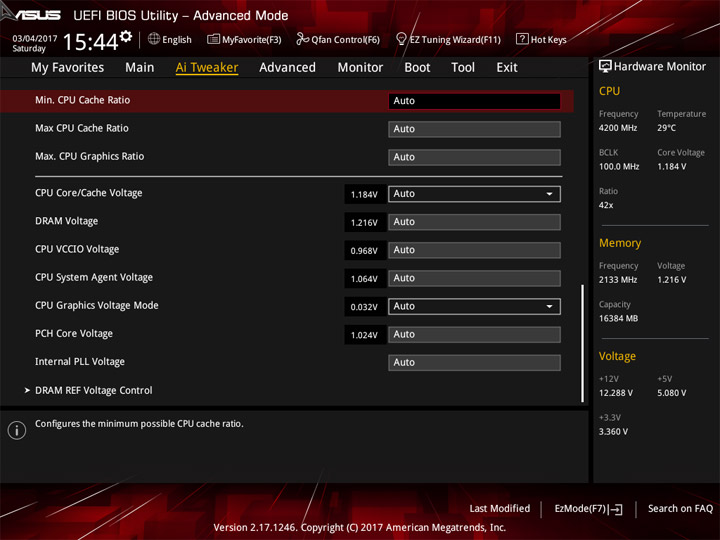Click the PCH Core Voltage field

(474, 334)
